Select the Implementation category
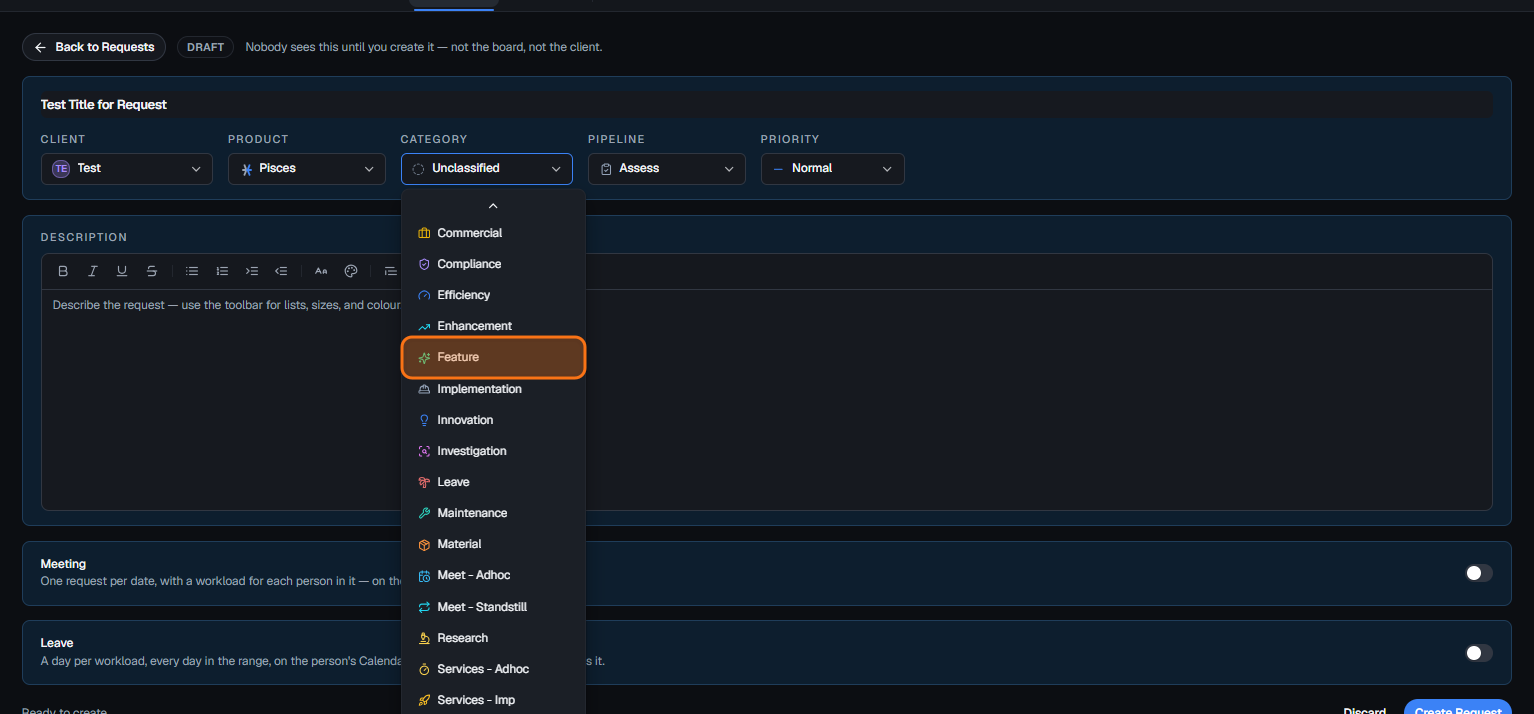 point(493,389)
